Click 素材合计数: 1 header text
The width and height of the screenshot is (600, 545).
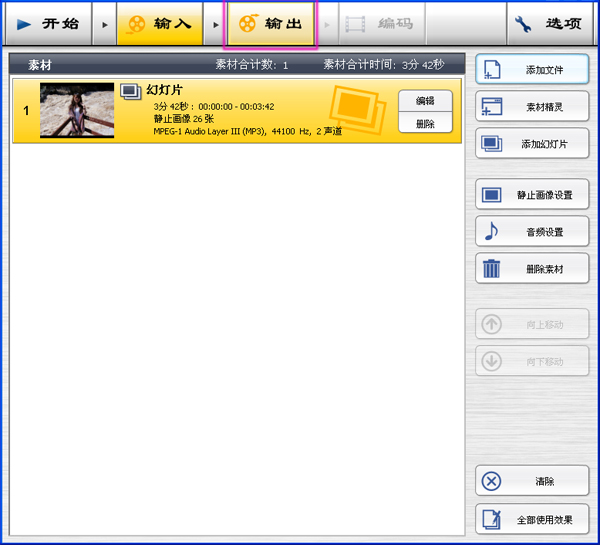[x=251, y=64]
